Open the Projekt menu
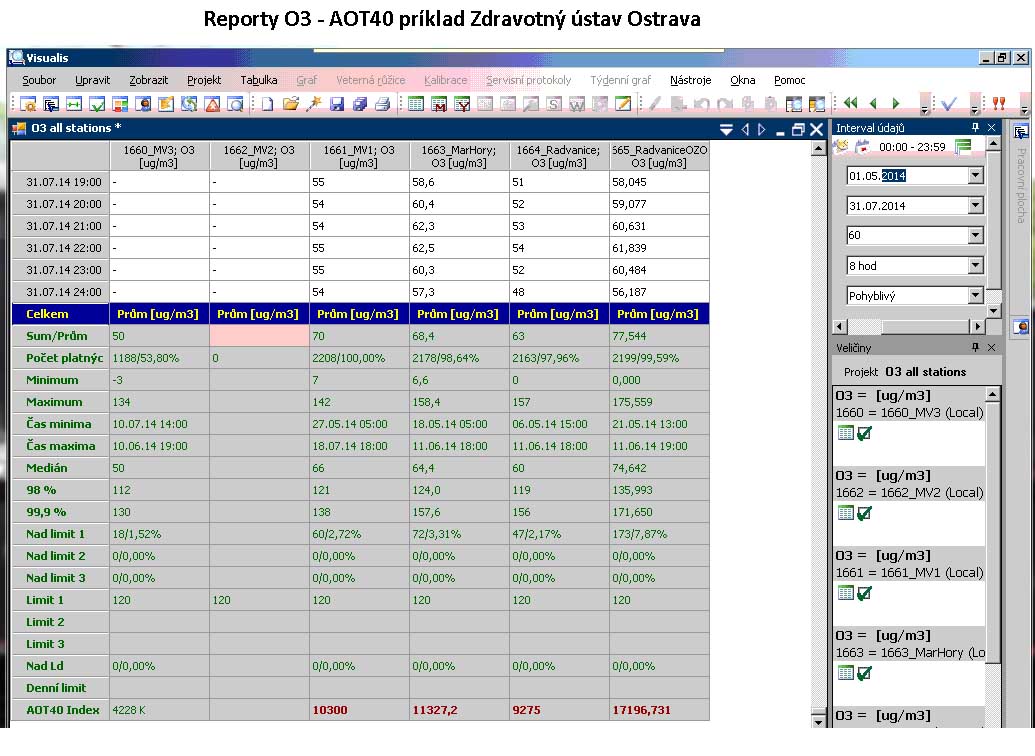The height and width of the screenshot is (756, 1035). (x=204, y=80)
